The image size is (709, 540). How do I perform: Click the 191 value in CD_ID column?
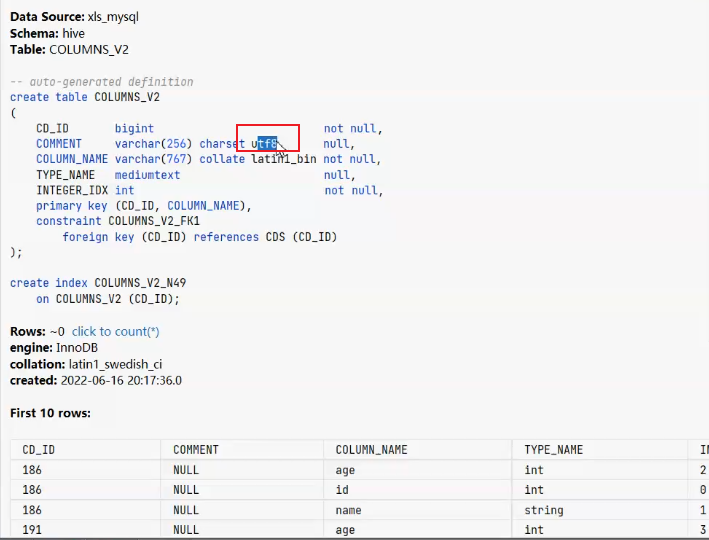click(33, 530)
